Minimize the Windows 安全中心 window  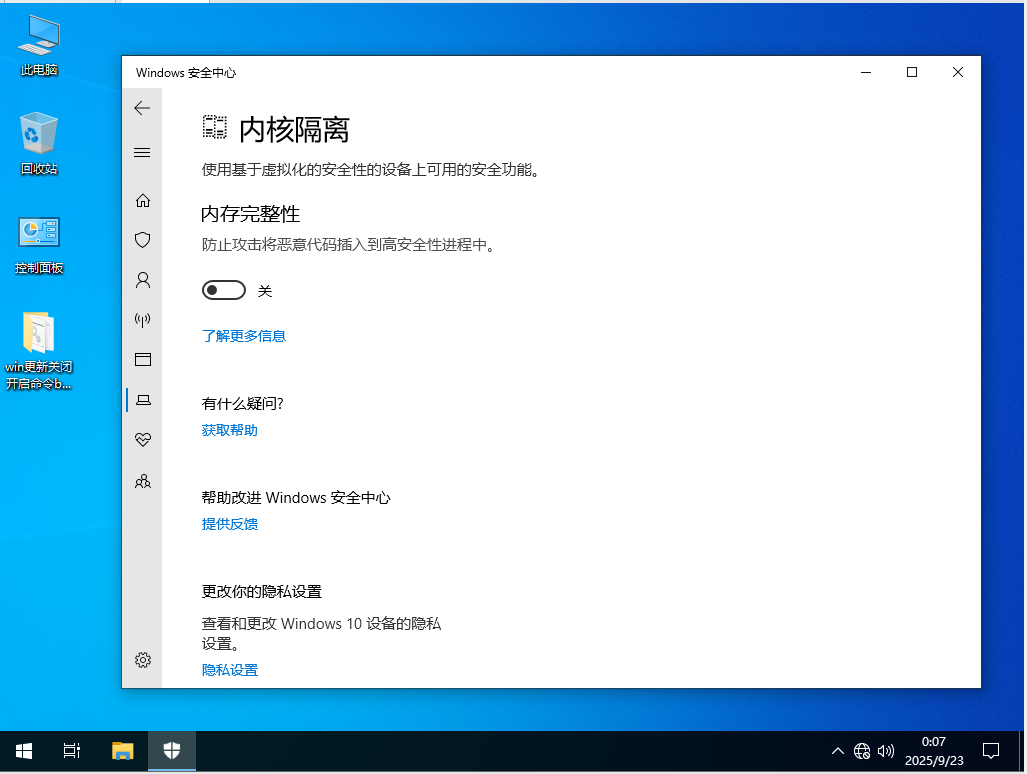[x=866, y=72]
